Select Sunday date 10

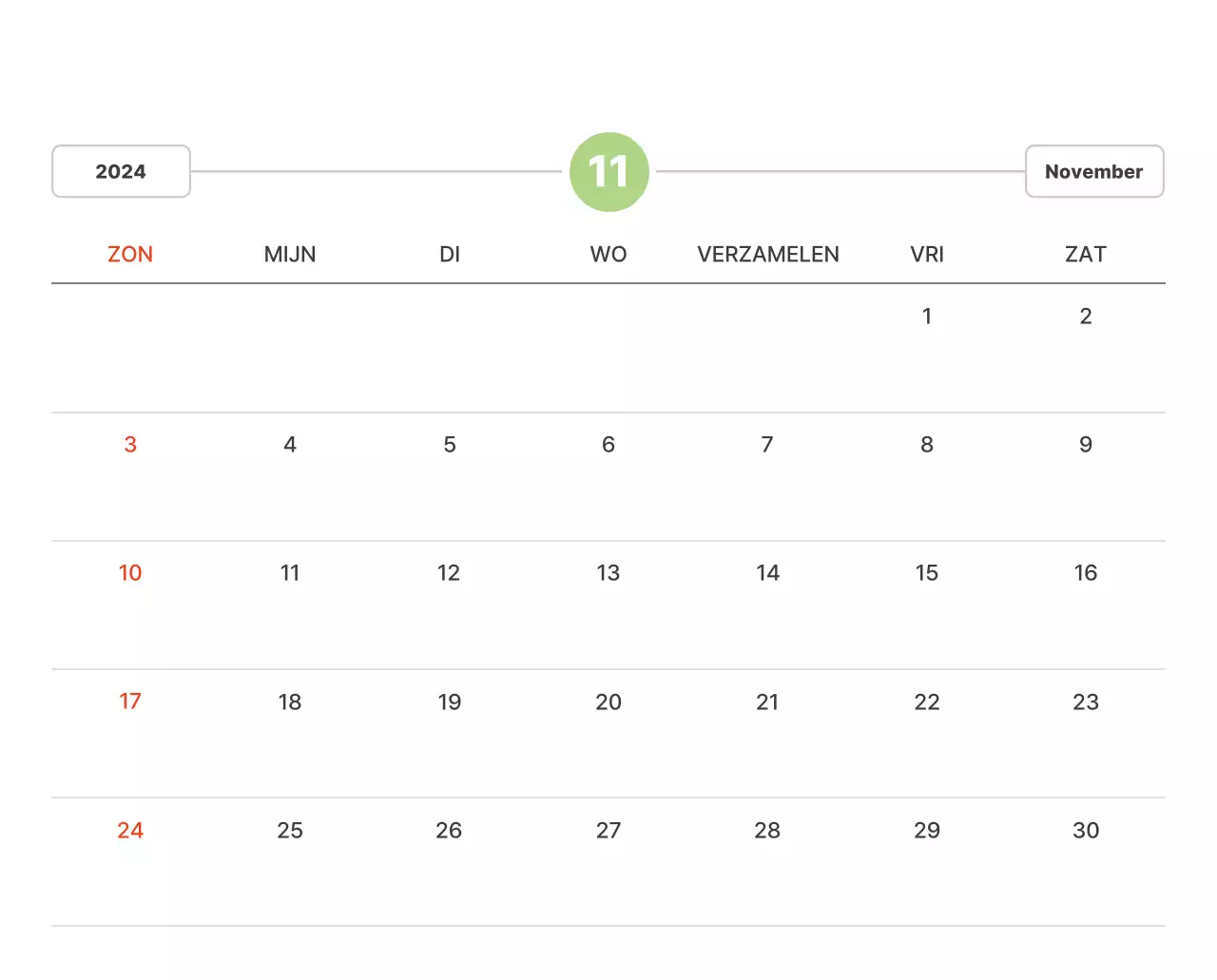click(x=130, y=572)
